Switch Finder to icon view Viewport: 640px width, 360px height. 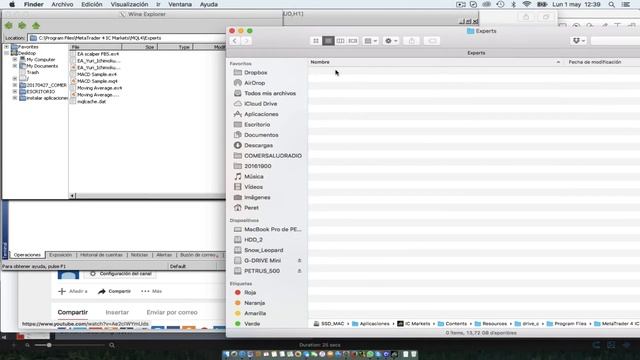pos(316,41)
